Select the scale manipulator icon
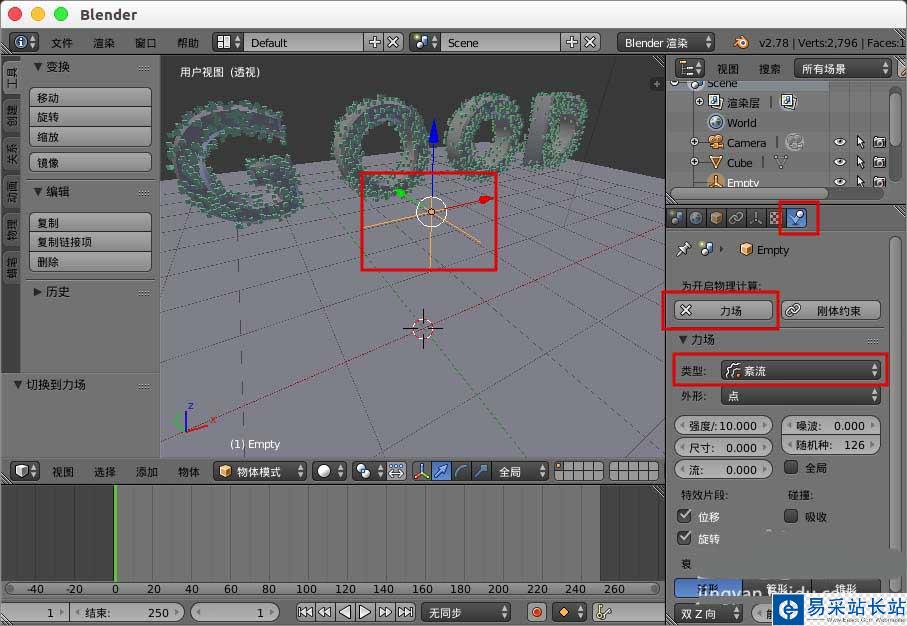Screen dimensions: 907x626 tap(481, 472)
